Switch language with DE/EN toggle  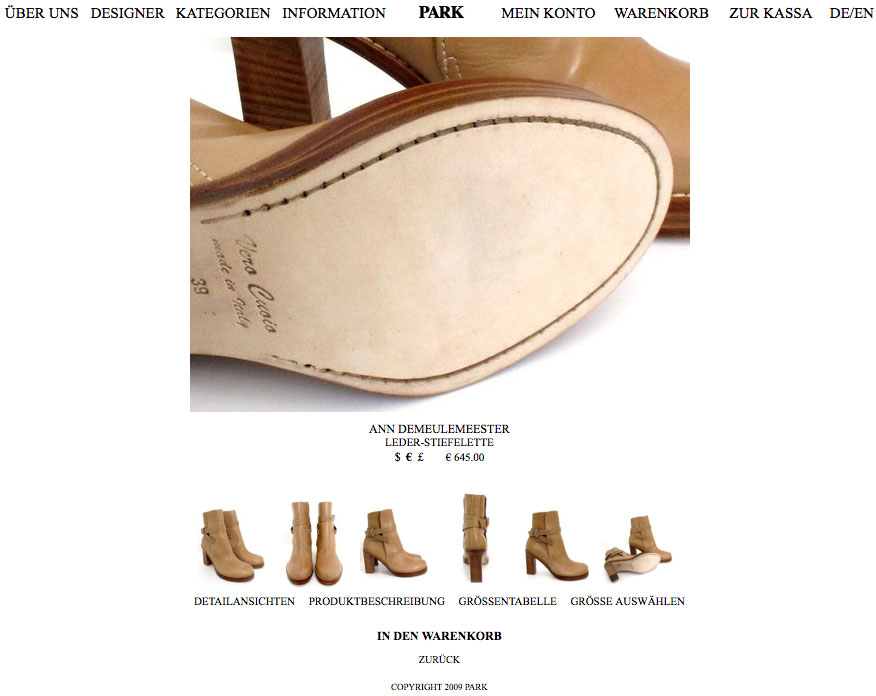851,13
